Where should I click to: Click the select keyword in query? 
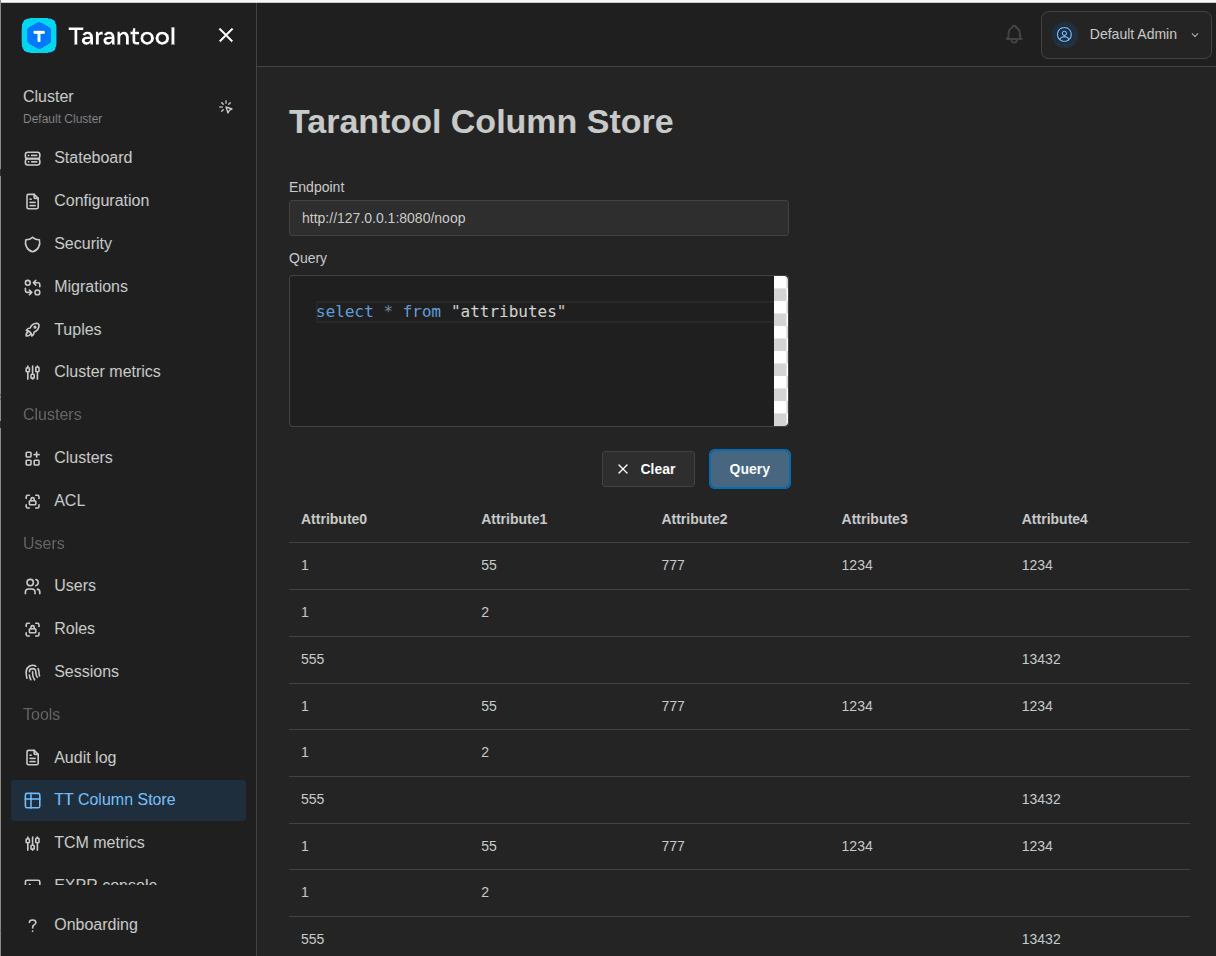click(x=345, y=312)
